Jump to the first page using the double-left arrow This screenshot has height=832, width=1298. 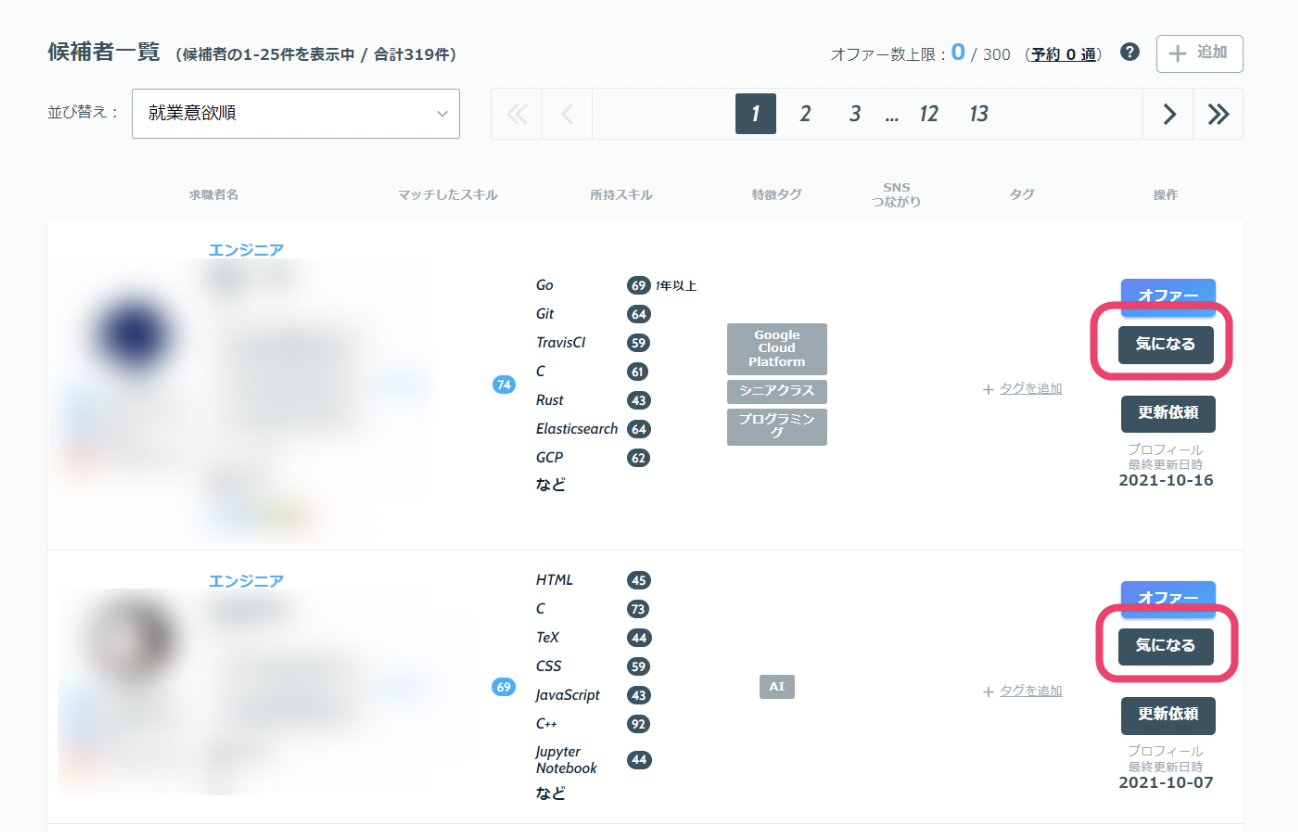(x=516, y=113)
